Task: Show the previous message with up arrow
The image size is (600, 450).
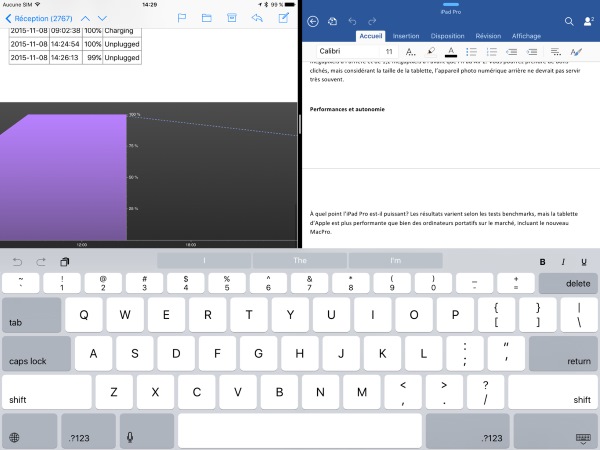Action: (85, 18)
